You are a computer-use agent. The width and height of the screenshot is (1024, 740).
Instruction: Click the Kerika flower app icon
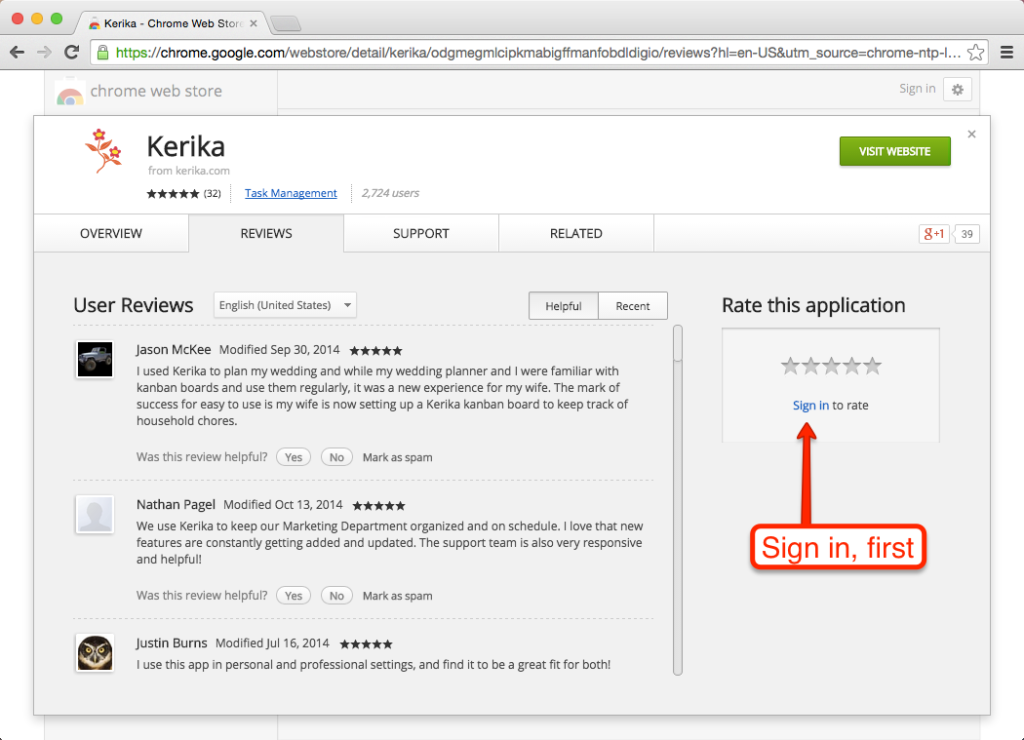click(x=103, y=151)
